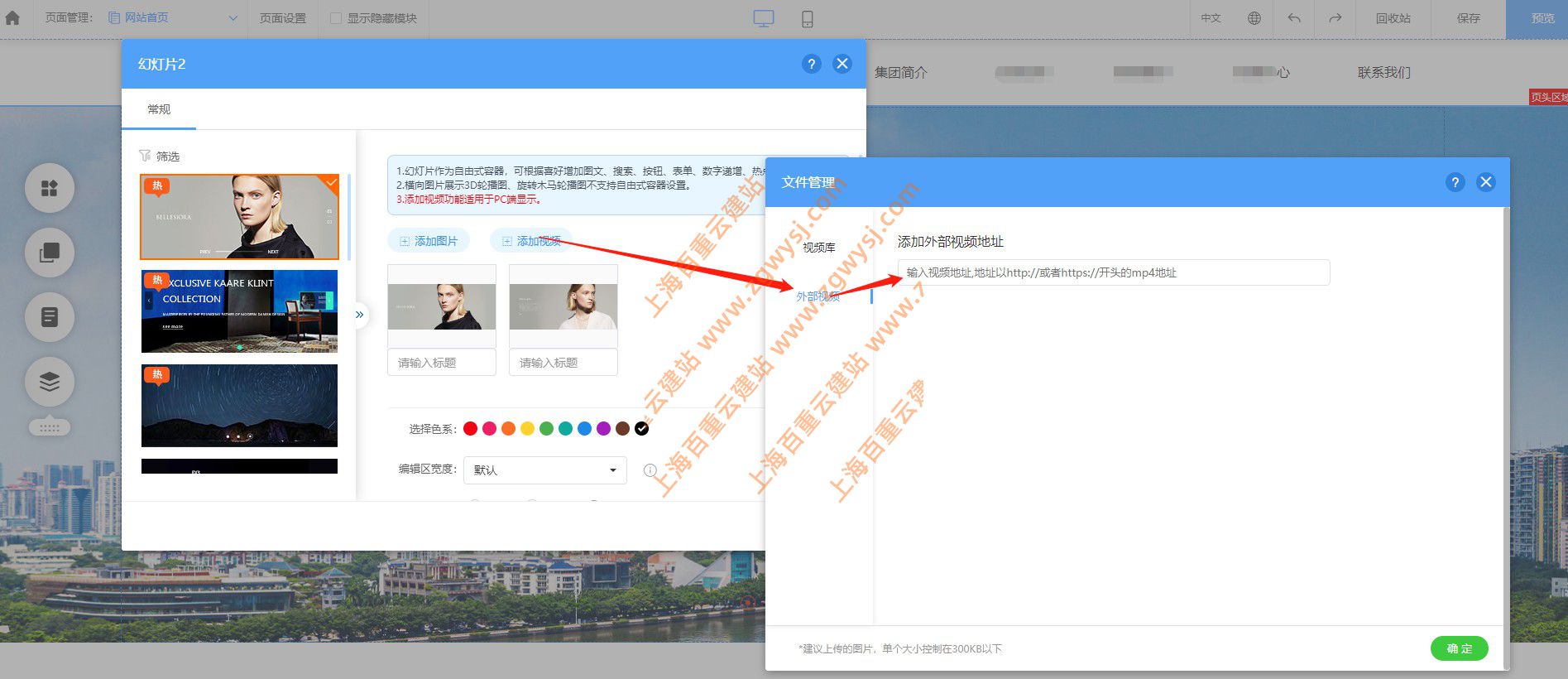Click the 添加图片 button
1568x679 pixels.
pyautogui.click(x=429, y=241)
